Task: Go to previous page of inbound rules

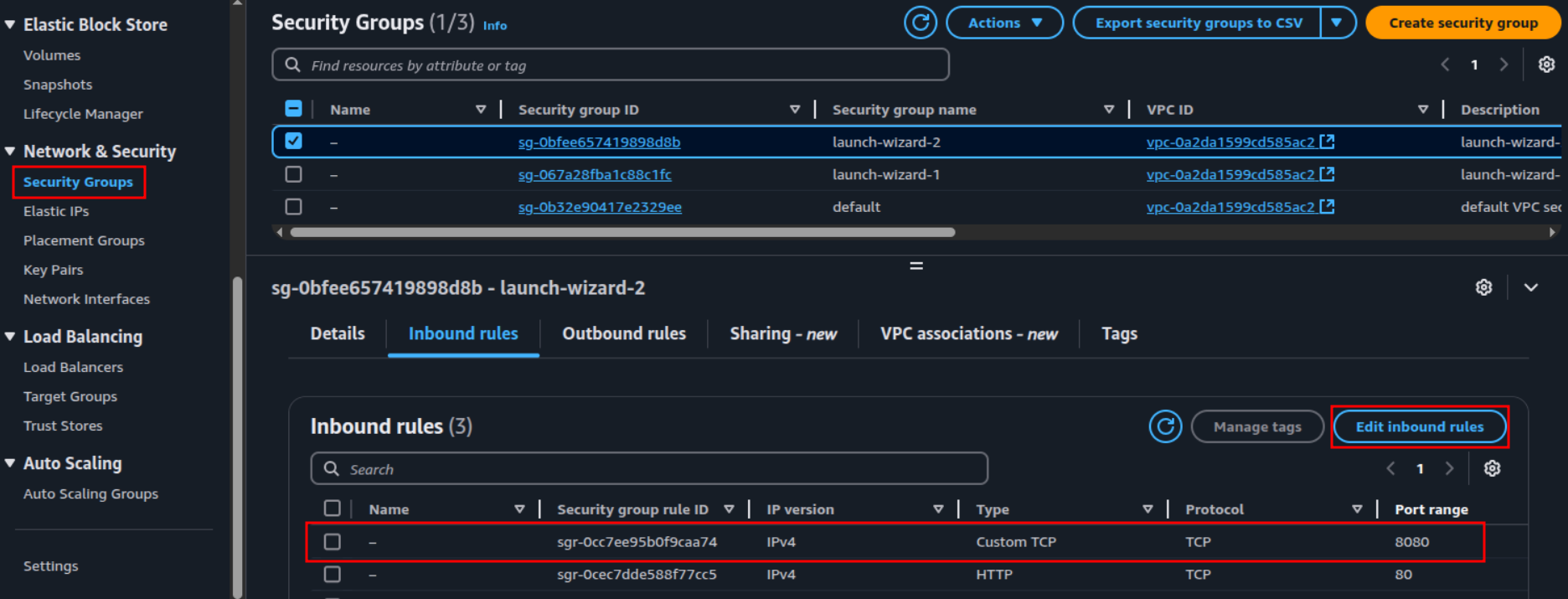Action: click(x=1390, y=468)
